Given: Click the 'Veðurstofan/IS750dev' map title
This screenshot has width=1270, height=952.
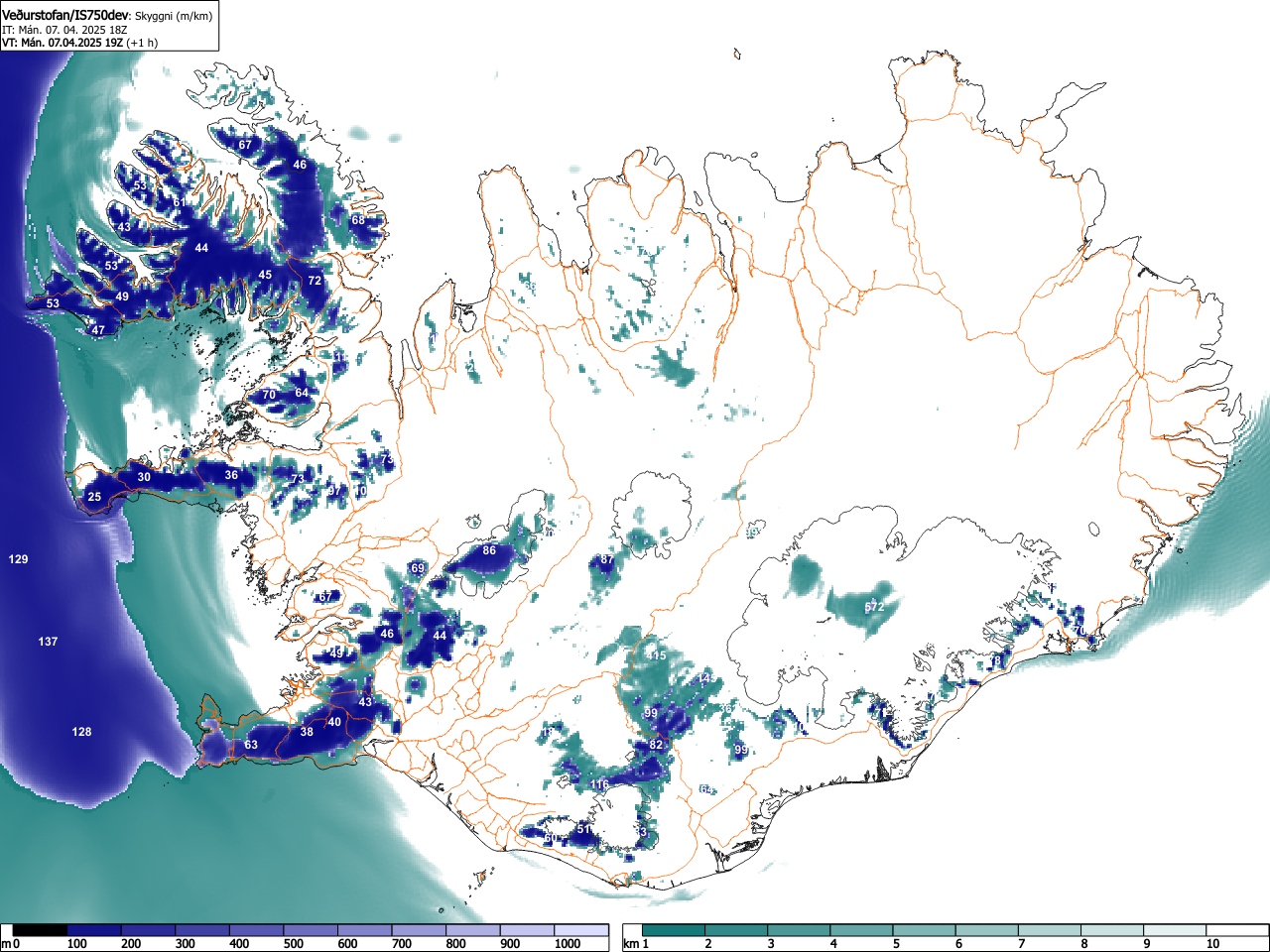Looking at the screenshot, I should click(65, 15).
